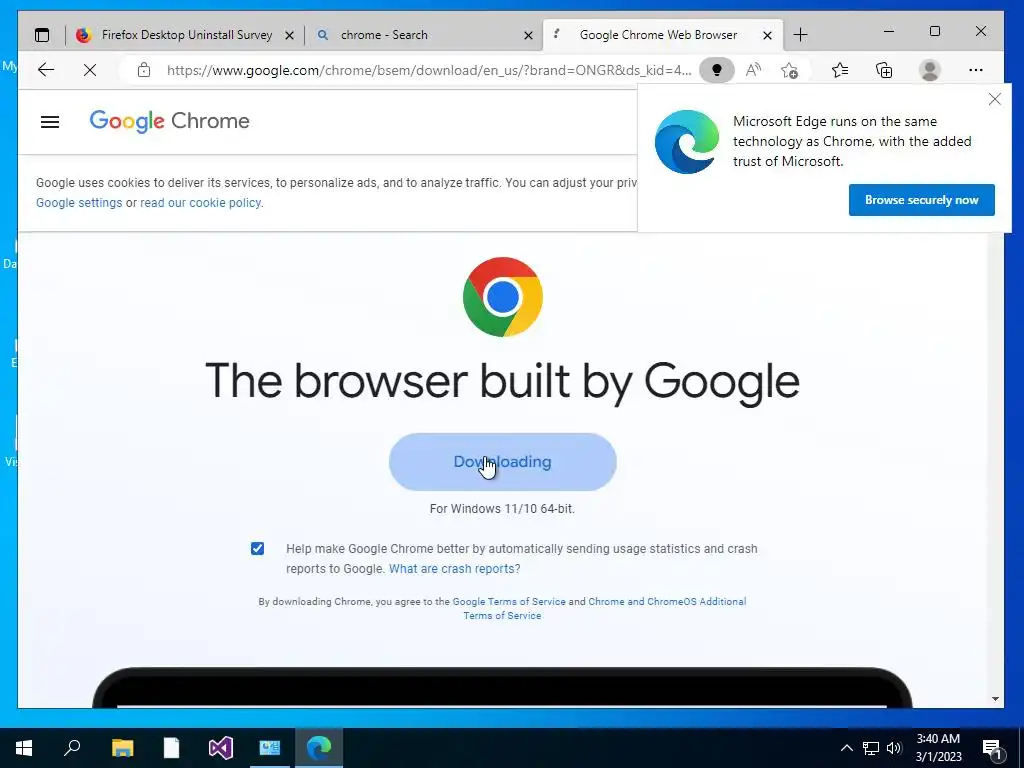Screen dimensions: 1024x768
Task: Open the tab actions menu icon
Action: click(x=42, y=35)
